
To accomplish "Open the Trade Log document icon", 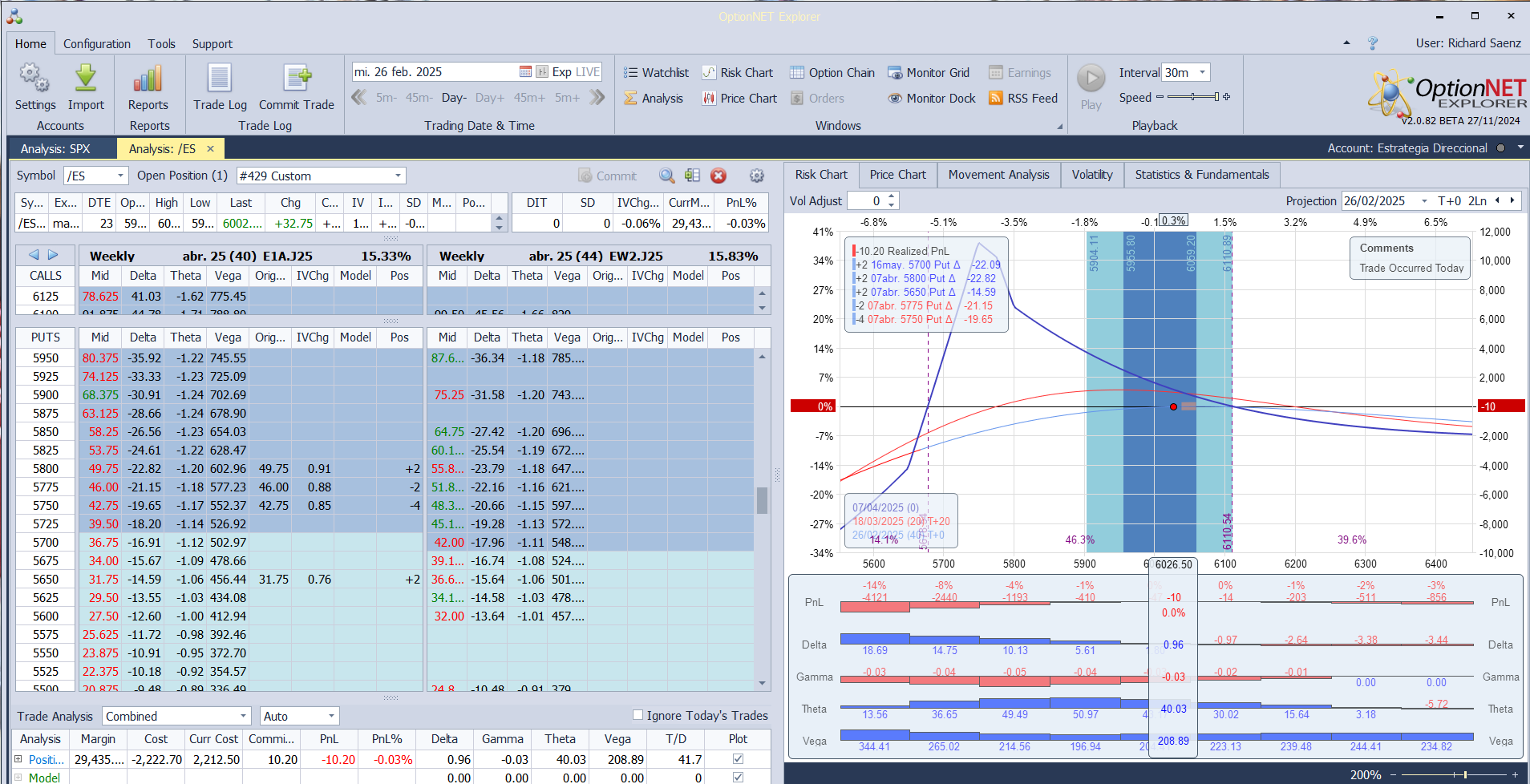I will 220,79.
